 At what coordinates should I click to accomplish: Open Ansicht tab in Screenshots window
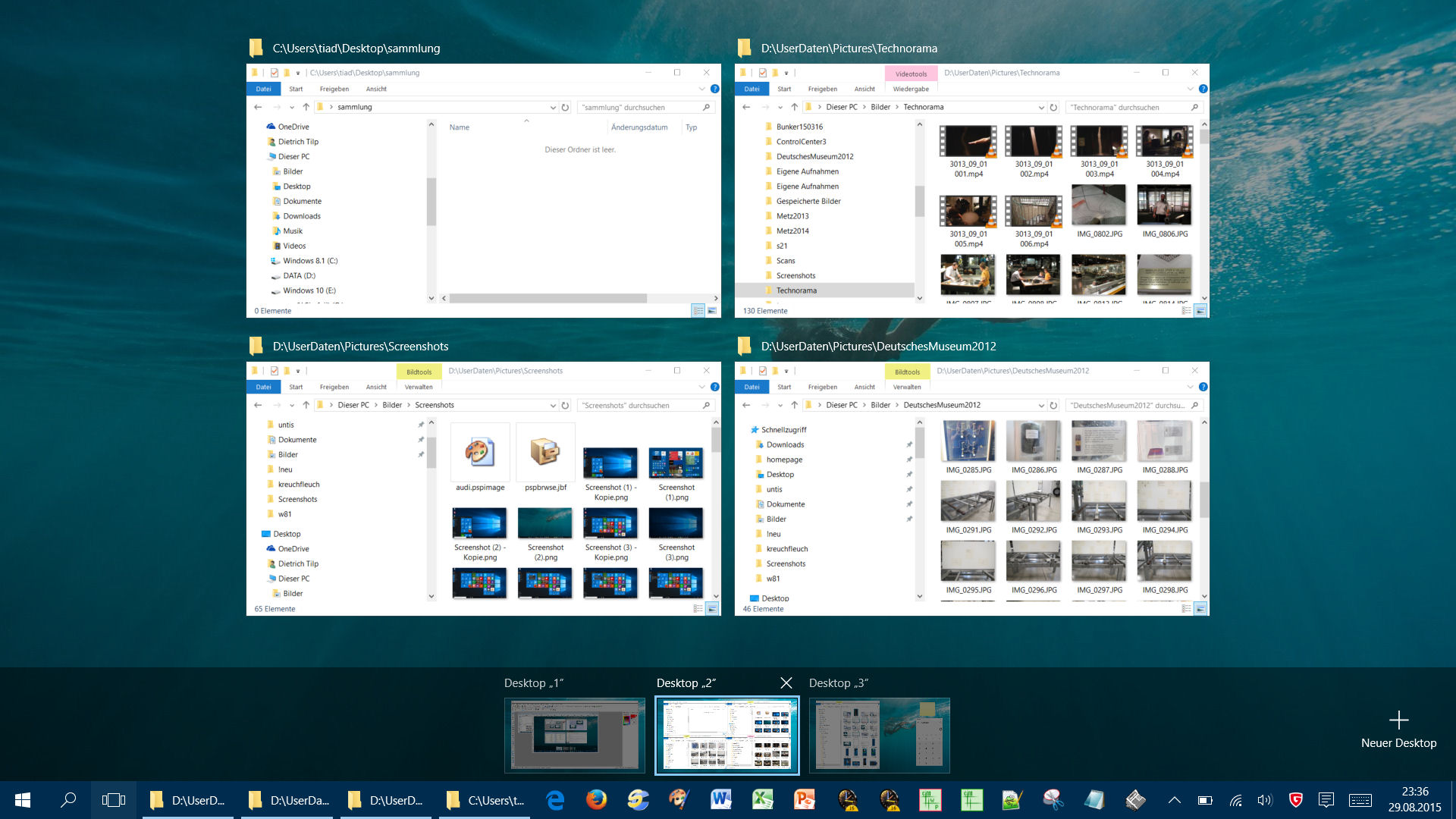coord(376,387)
